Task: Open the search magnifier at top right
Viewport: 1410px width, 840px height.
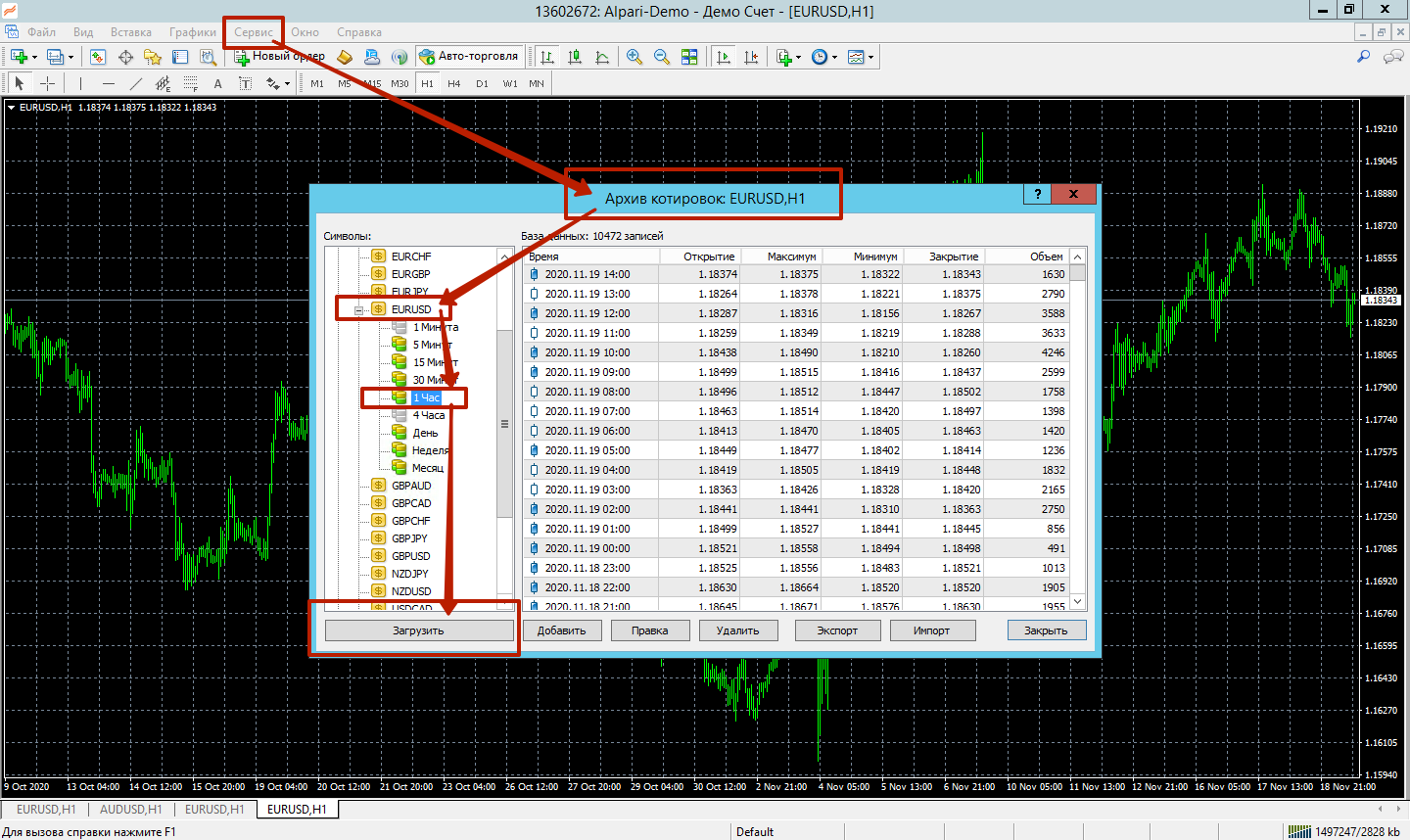Action: (x=1363, y=57)
